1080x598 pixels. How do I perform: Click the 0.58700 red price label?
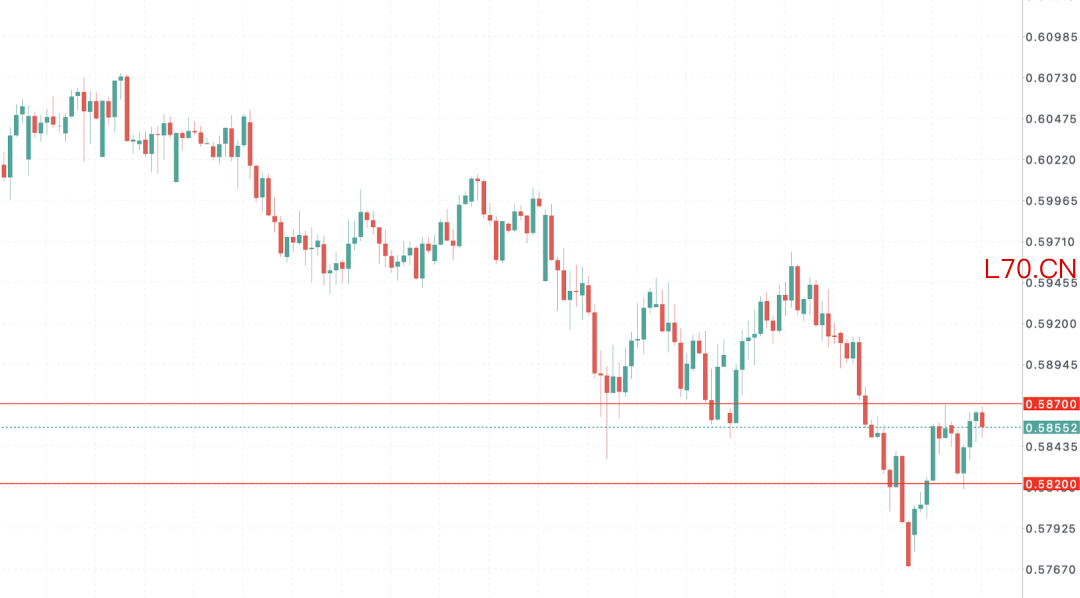[x=1051, y=404]
